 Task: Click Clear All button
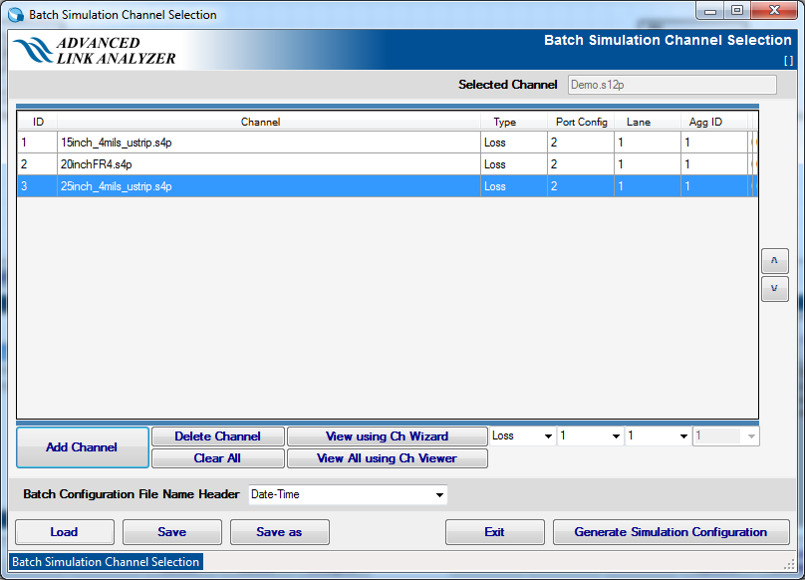217,459
